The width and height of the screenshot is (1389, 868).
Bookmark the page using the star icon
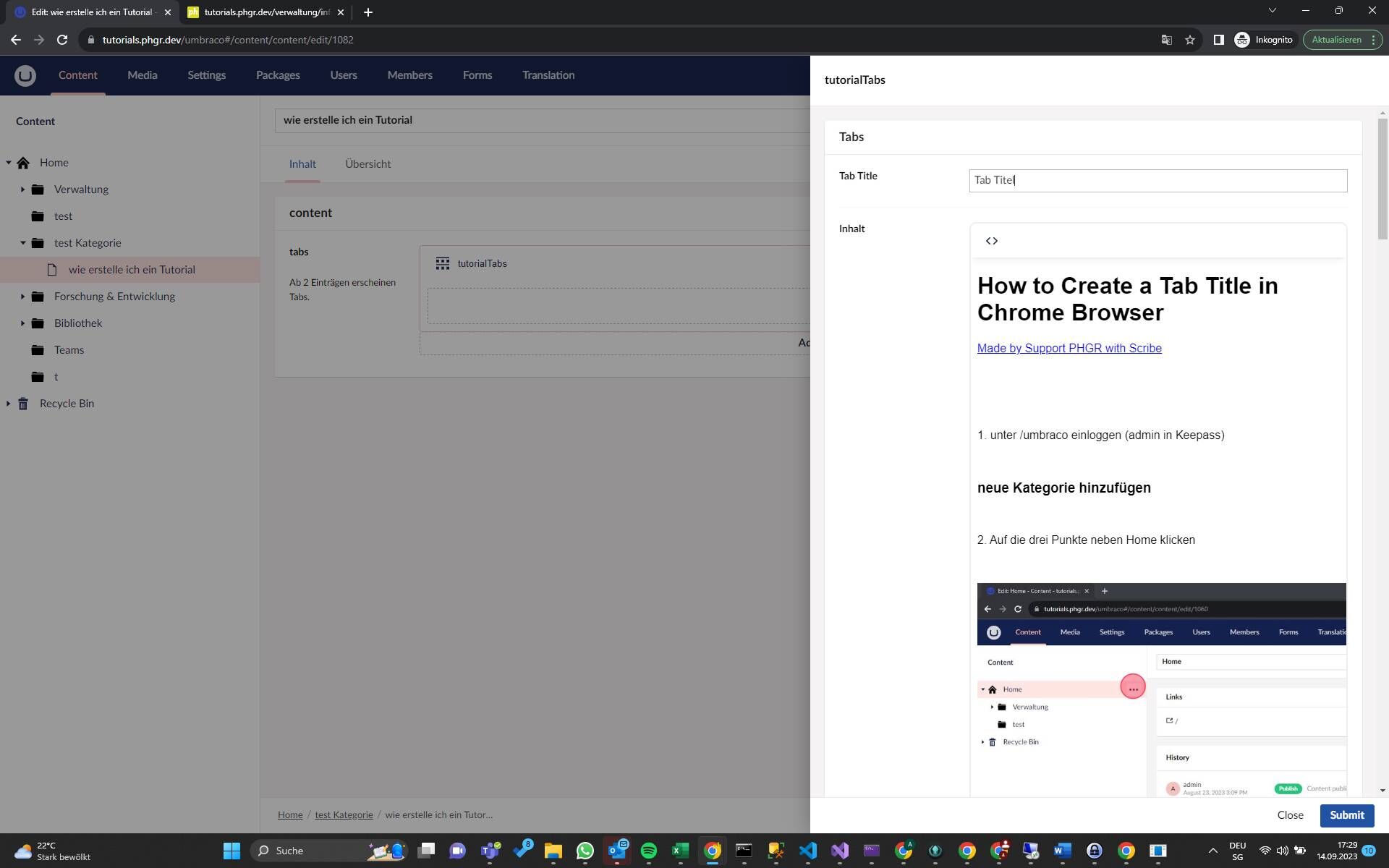click(1190, 40)
